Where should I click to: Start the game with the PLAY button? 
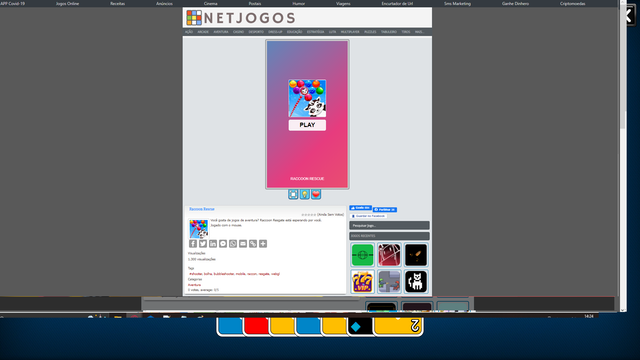[x=307, y=125]
